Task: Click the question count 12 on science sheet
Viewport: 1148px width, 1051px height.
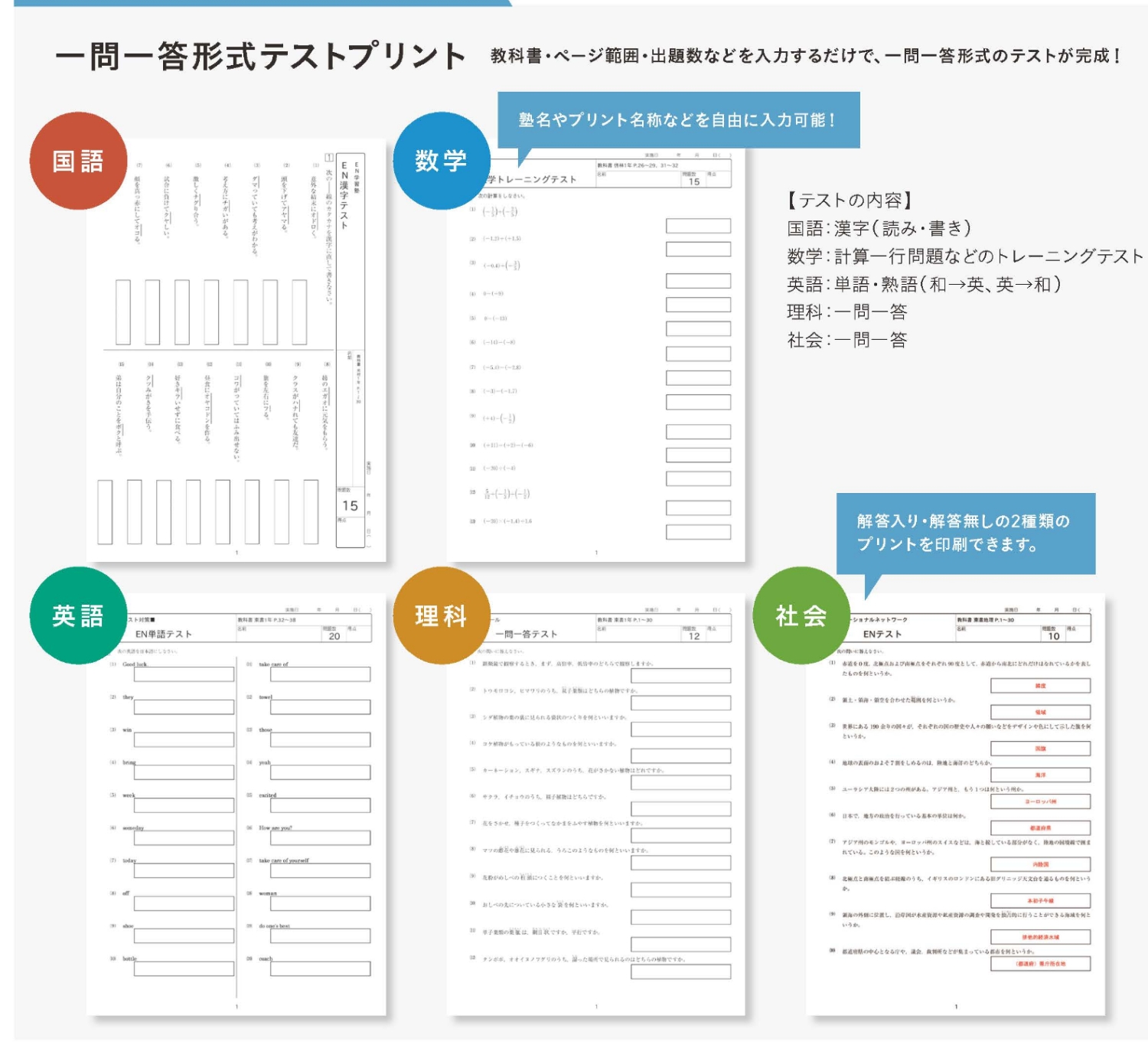Action: pyautogui.click(x=694, y=636)
